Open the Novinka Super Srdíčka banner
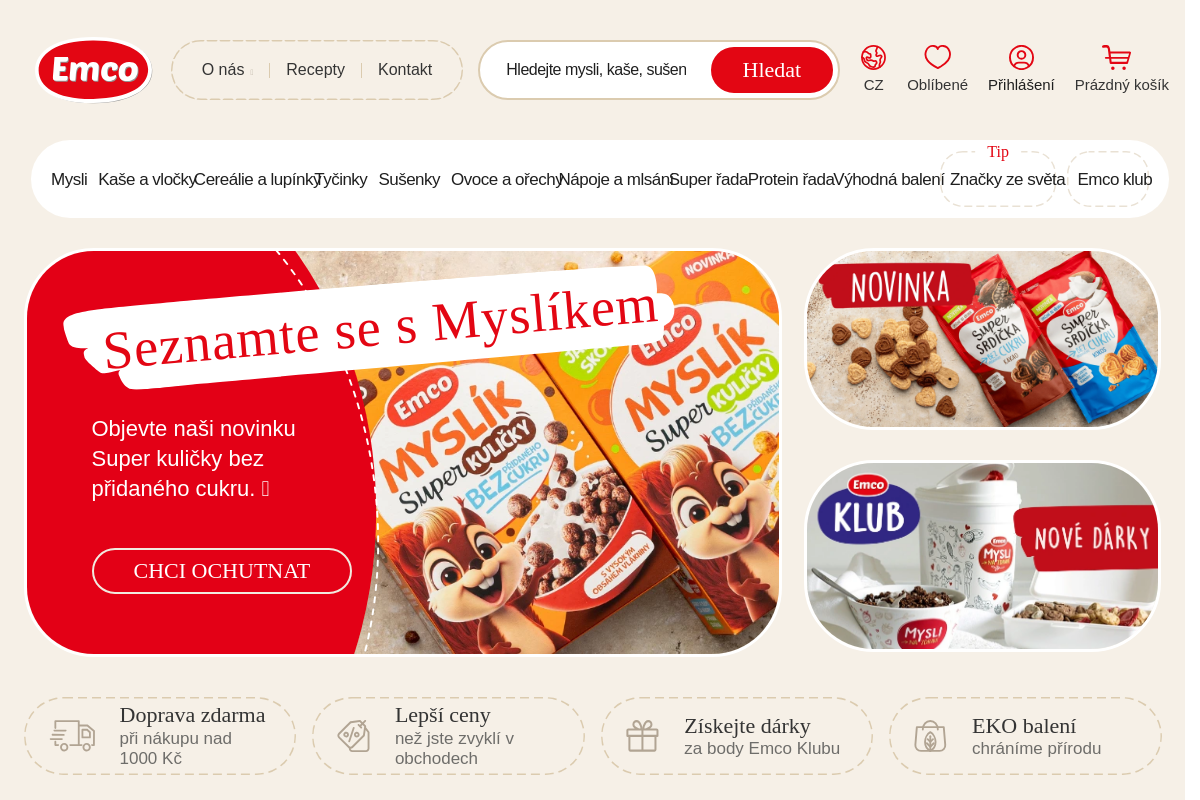 tap(983, 340)
